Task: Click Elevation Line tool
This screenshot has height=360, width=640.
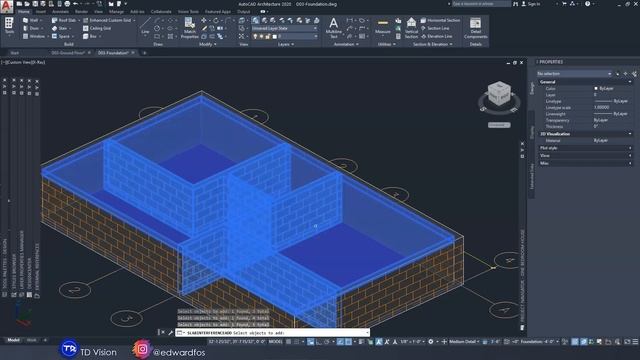Action: [436, 36]
